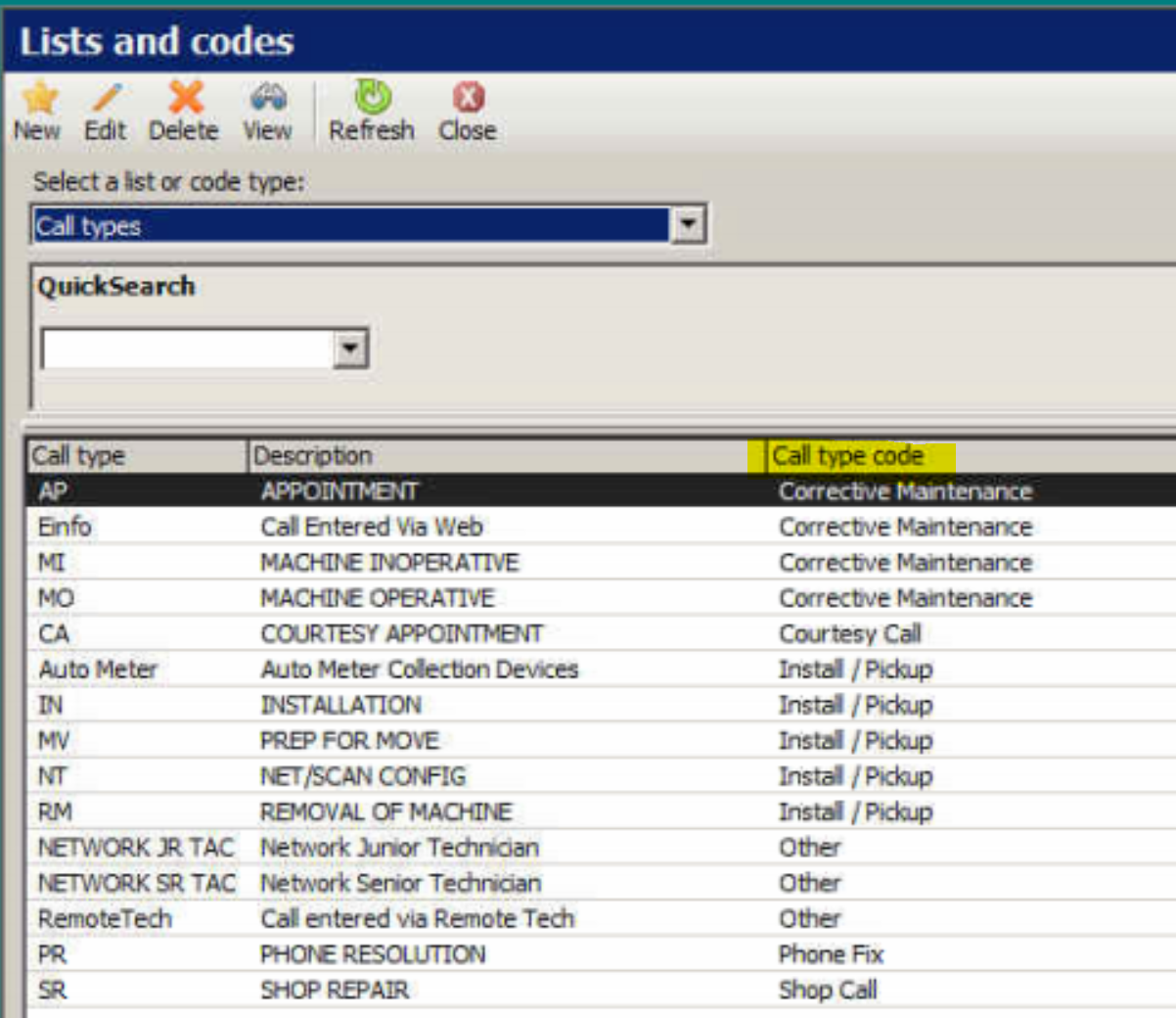The height and width of the screenshot is (1018, 1176).
Task: Sort by the Call type column header
Action: (136, 456)
